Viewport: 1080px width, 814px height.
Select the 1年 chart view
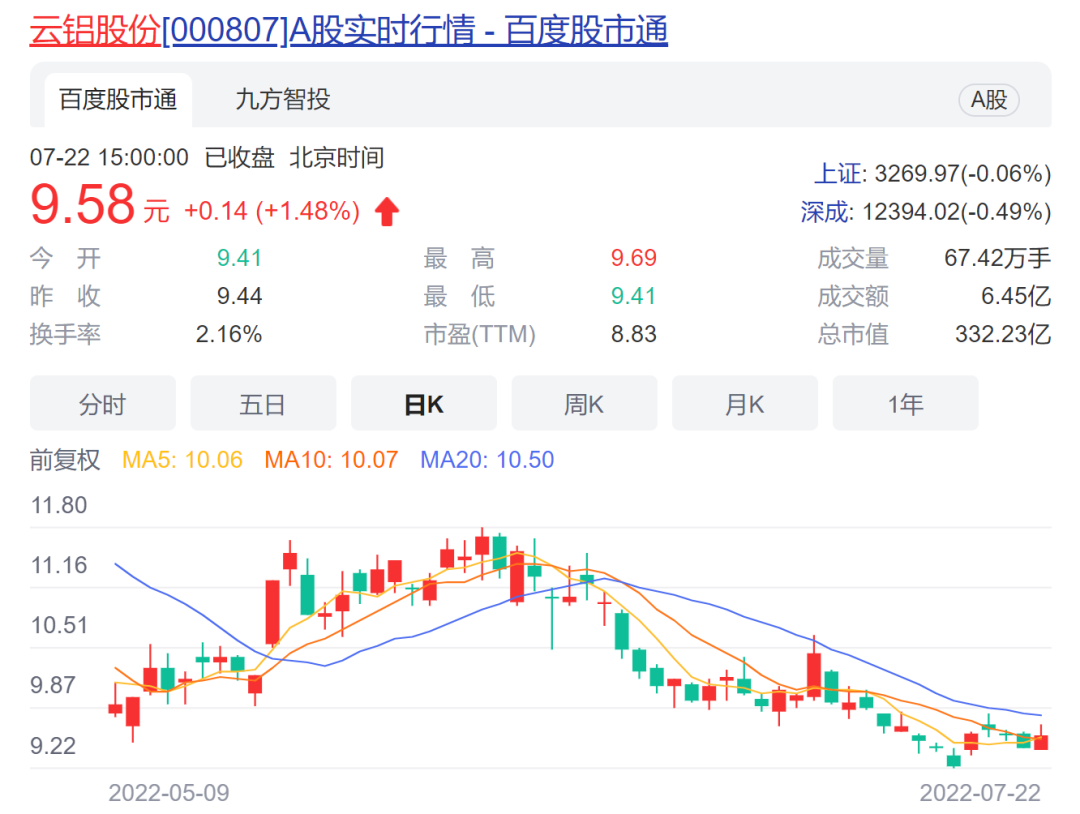[x=905, y=404]
